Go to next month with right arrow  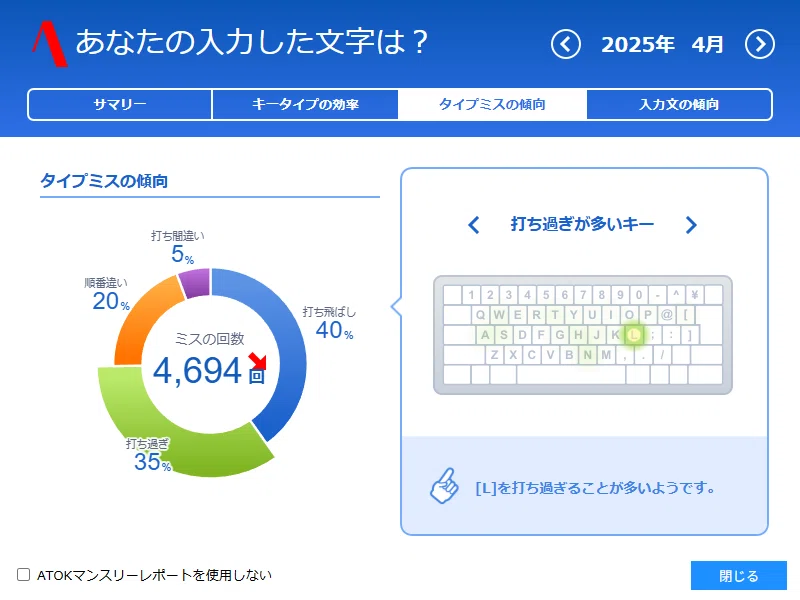760,44
